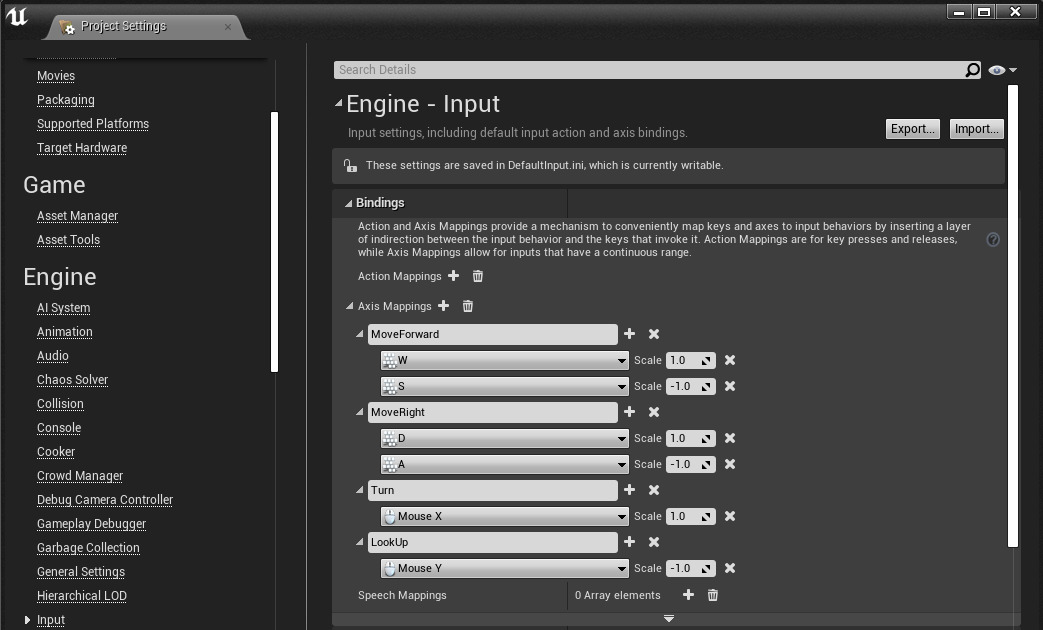Adjust the W key Scale value
1043x630 pixels.
[x=690, y=360]
